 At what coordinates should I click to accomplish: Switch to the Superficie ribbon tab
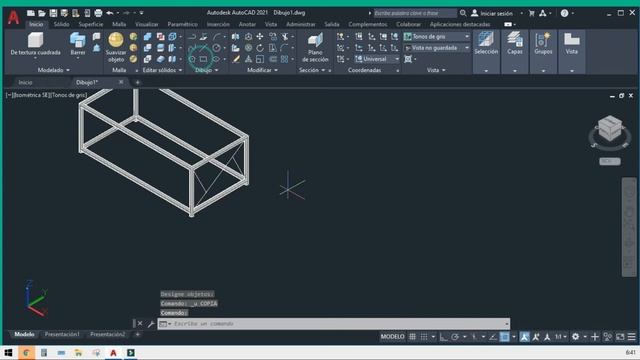point(91,24)
